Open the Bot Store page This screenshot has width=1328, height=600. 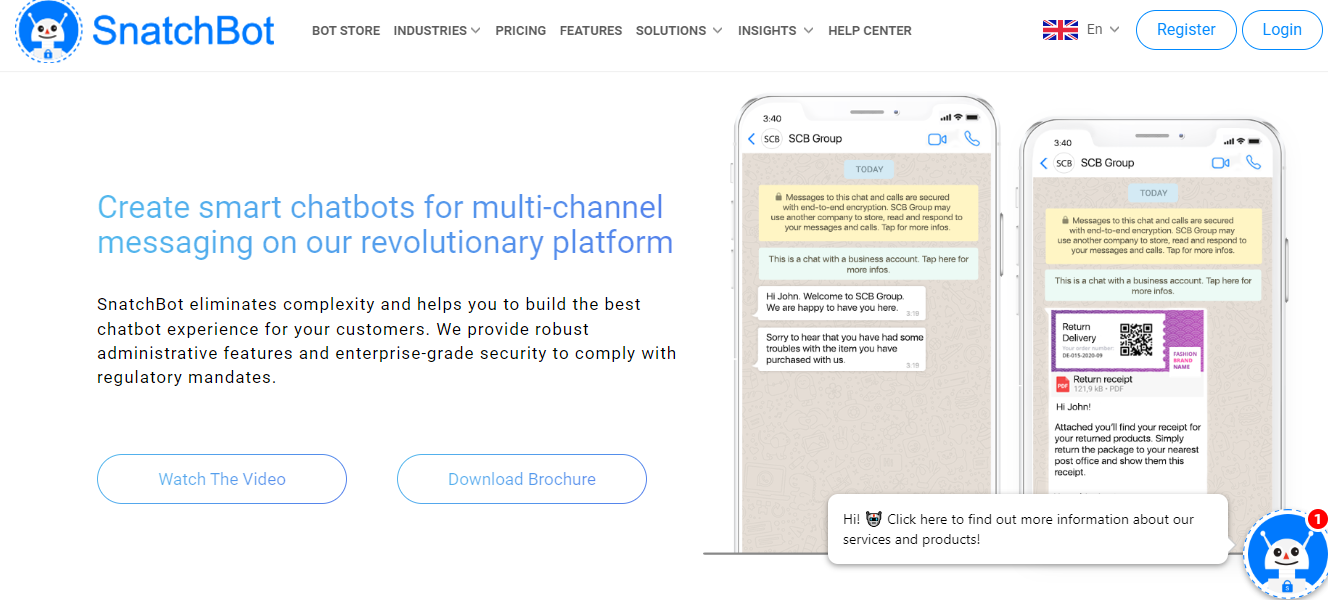pos(346,31)
